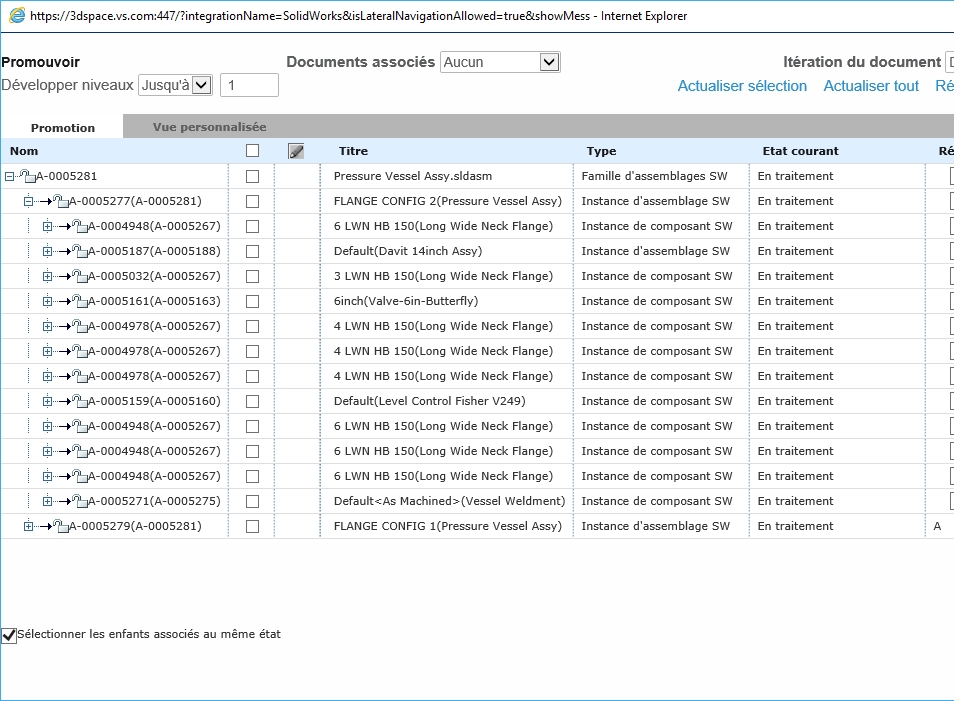Check the box for FLANGE CONFIG 2 row
Viewport: 954px width, 701px height.
pyautogui.click(x=252, y=201)
